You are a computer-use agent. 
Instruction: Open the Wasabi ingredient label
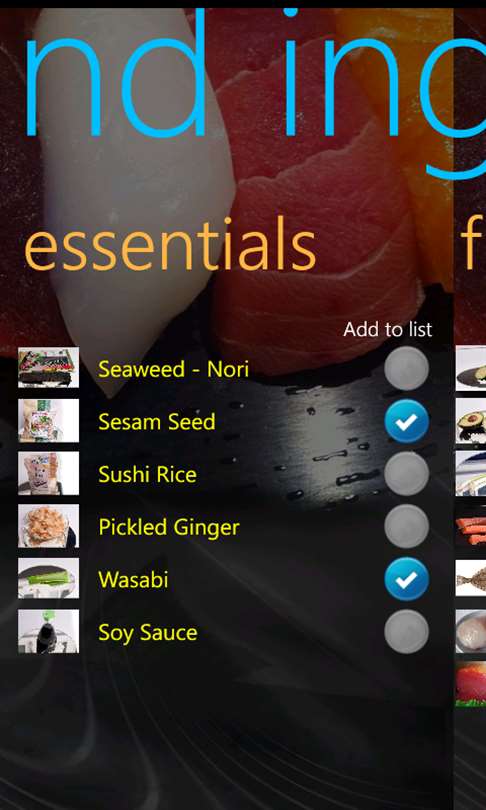133,580
